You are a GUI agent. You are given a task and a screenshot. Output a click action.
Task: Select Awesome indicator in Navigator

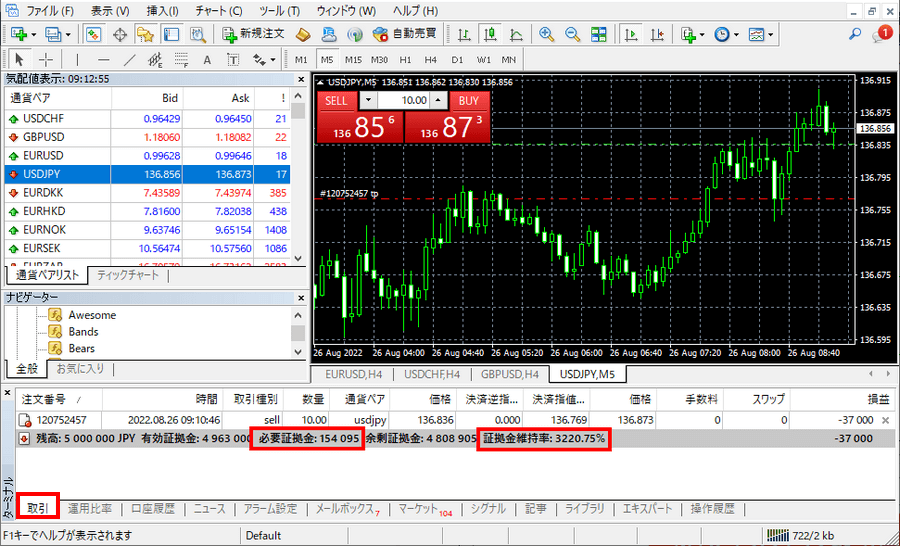click(x=92, y=315)
